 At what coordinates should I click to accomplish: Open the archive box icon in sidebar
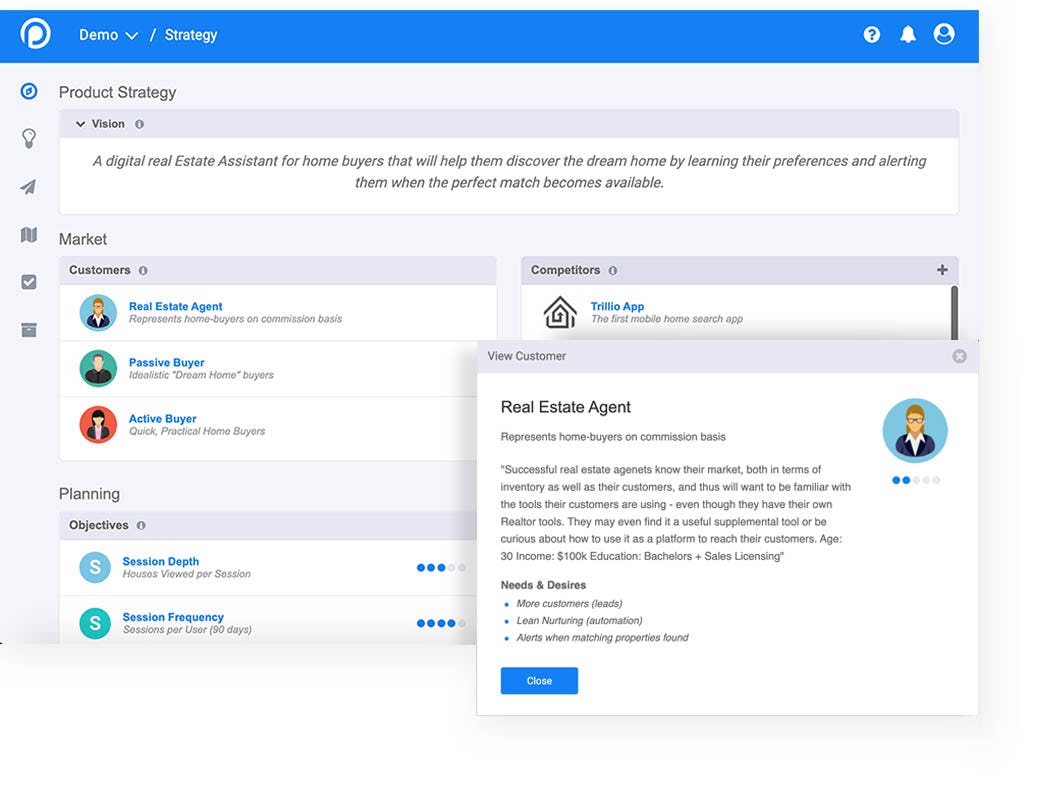28,330
